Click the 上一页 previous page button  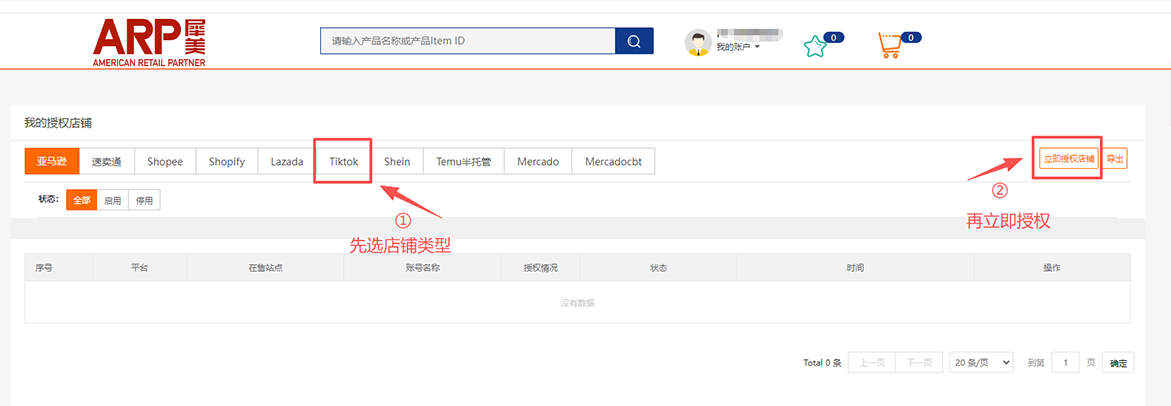click(x=872, y=363)
